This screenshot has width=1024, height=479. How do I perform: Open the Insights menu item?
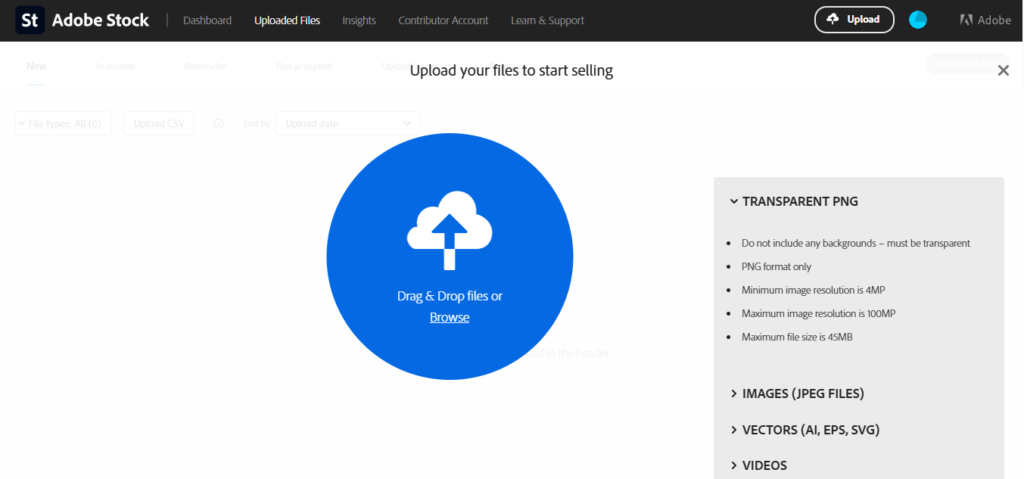[359, 20]
